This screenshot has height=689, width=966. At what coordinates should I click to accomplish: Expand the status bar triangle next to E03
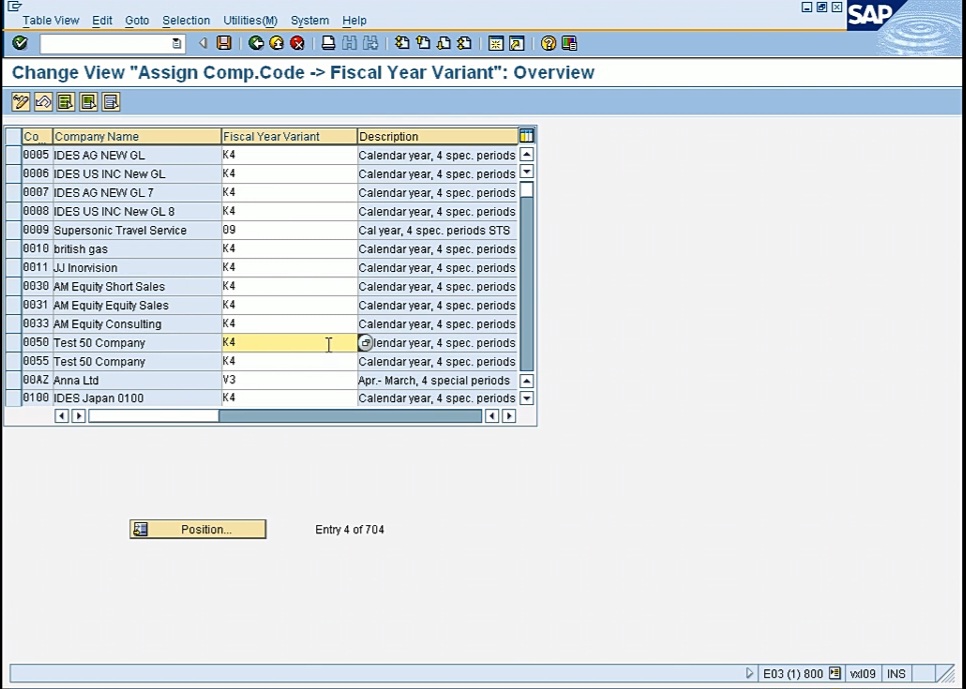pyautogui.click(x=749, y=673)
